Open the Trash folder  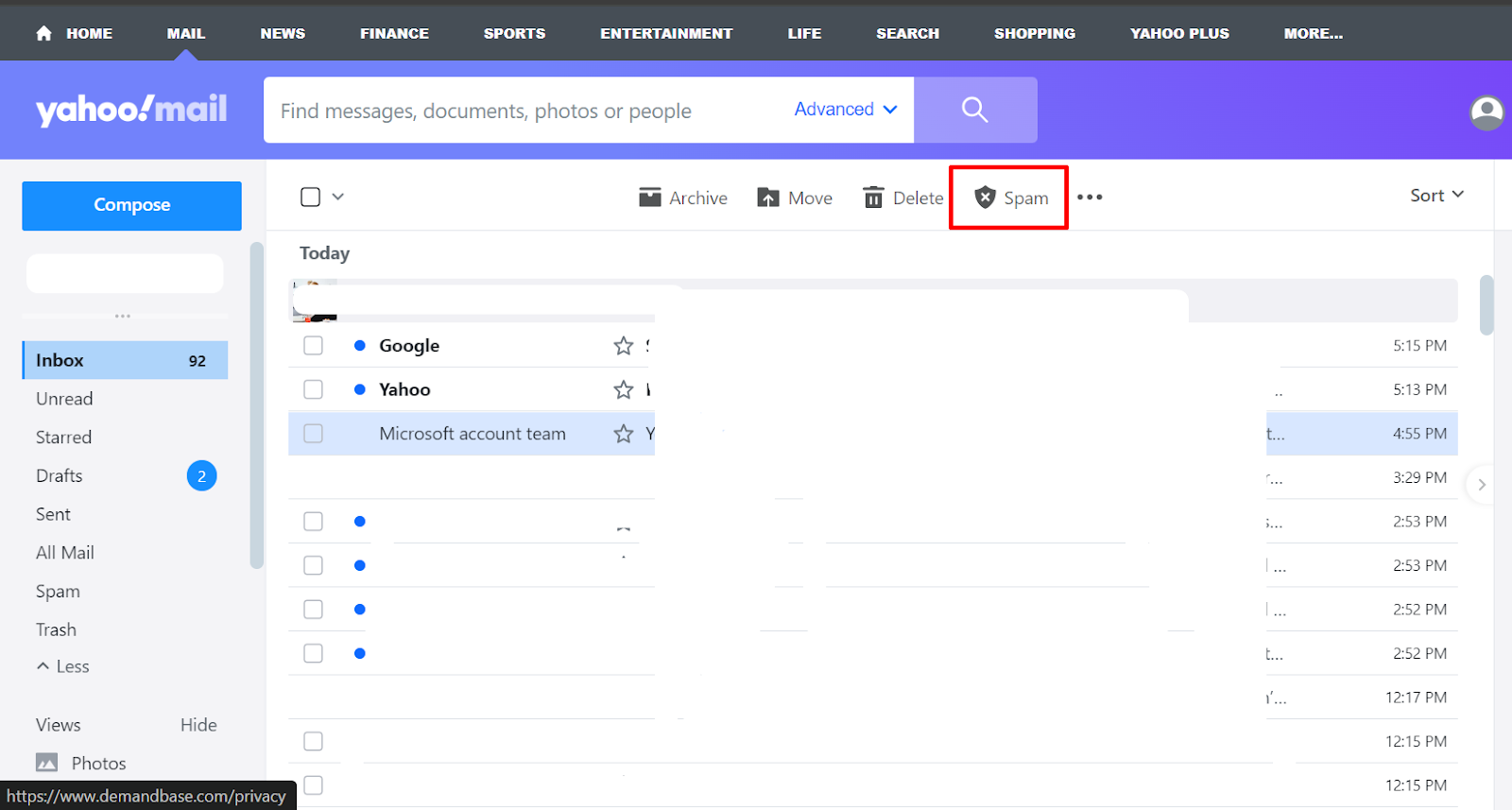tap(56, 629)
